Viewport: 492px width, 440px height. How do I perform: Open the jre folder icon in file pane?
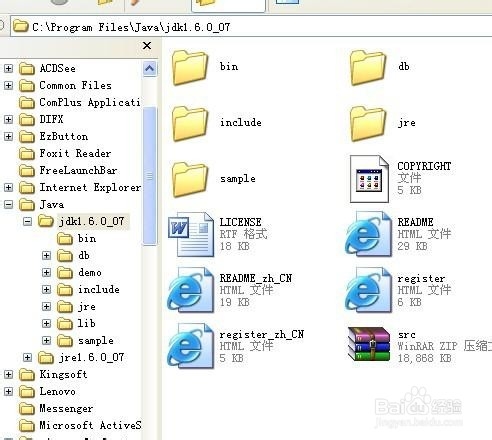[368, 124]
